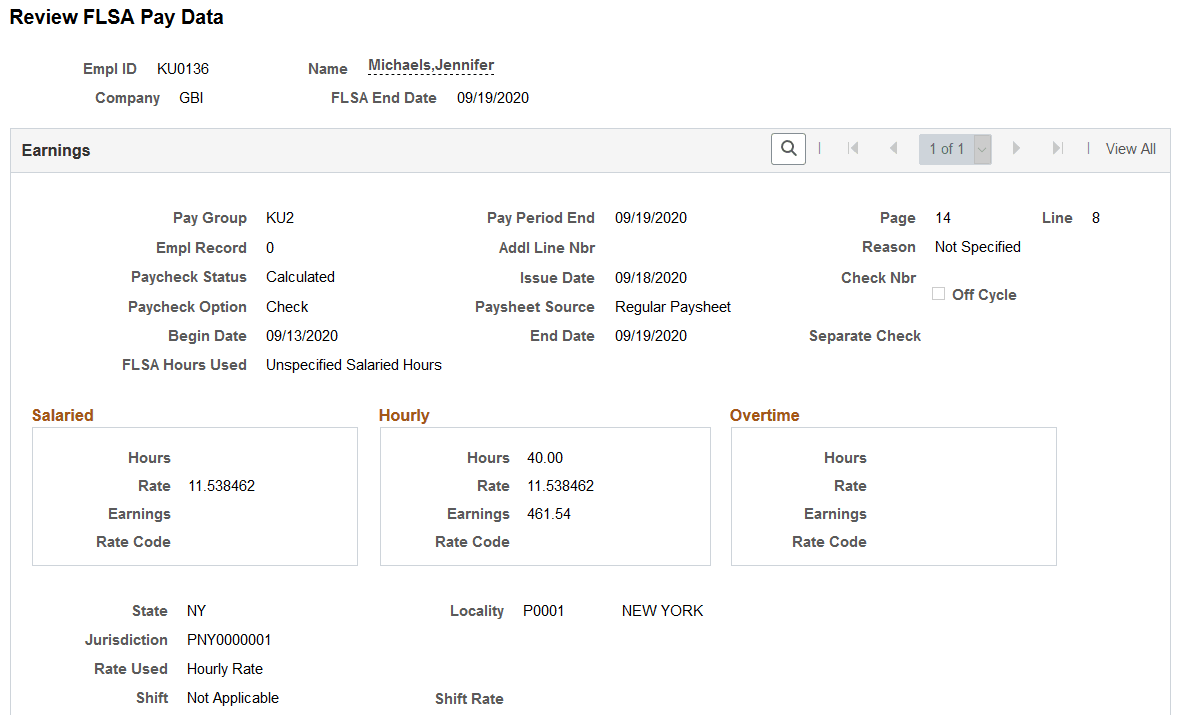The height and width of the screenshot is (715, 1178).
Task: Open the '1 of 1' row selector dropdown
Action: click(x=979, y=148)
